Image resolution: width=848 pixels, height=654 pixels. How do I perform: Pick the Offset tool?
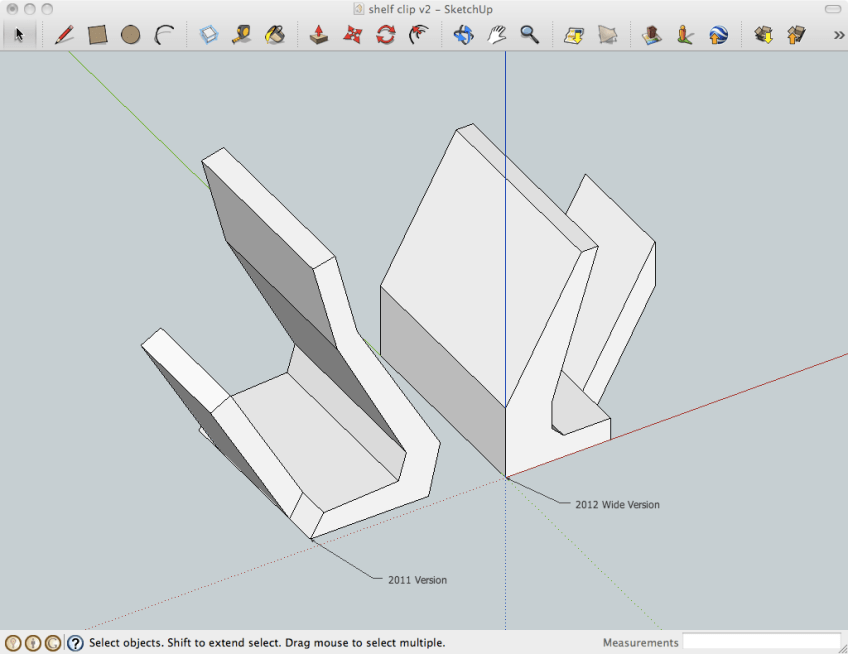419,35
